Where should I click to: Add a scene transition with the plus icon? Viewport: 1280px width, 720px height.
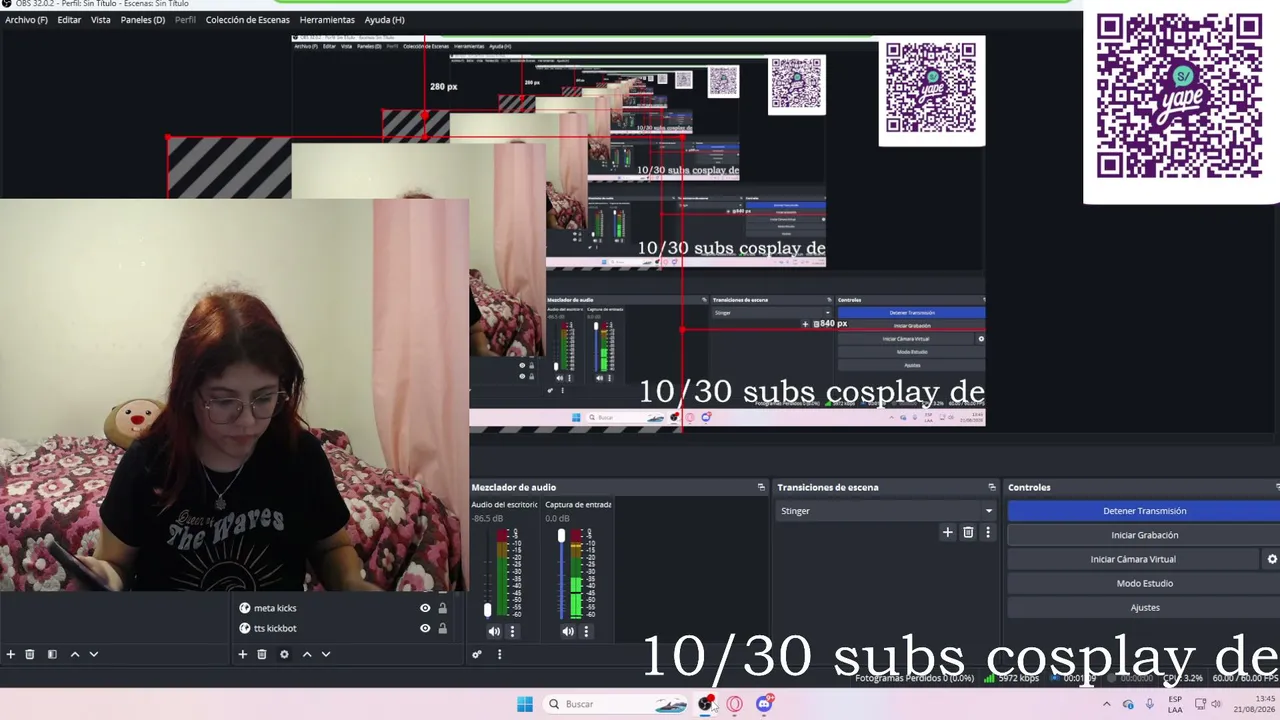(x=948, y=532)
